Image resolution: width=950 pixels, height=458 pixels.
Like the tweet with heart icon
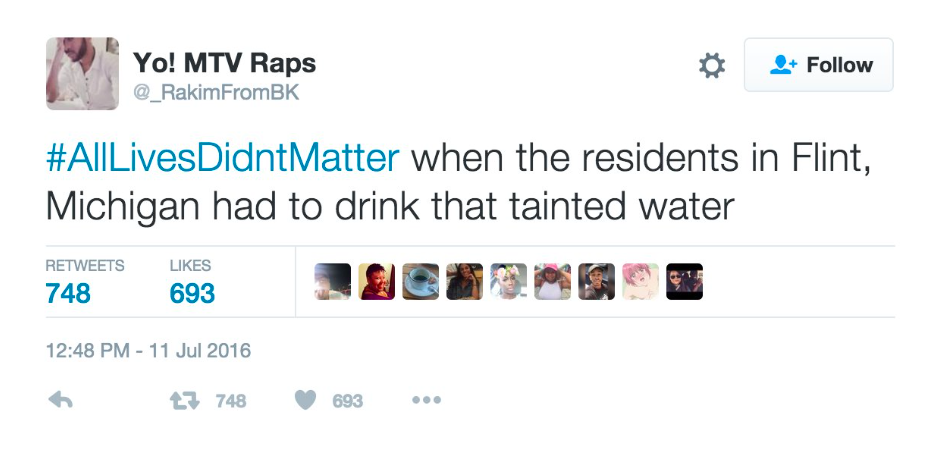coord(305,400)
